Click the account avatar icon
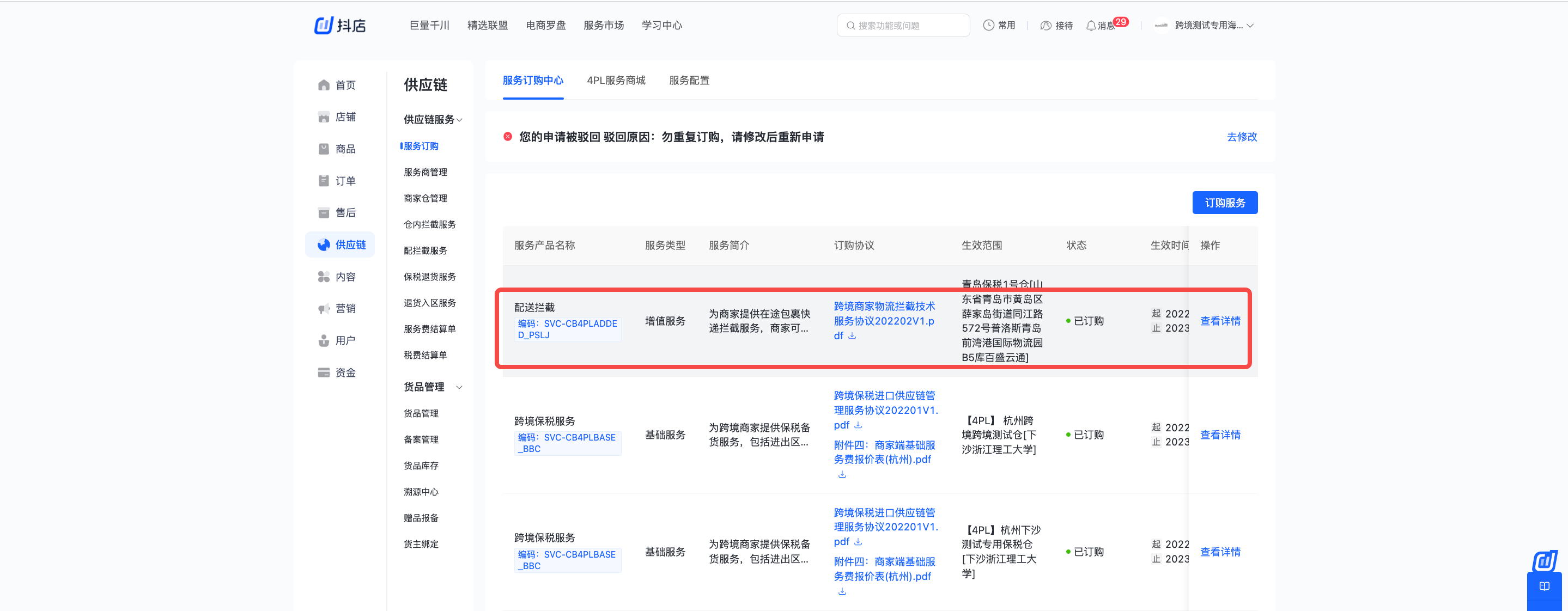This screenshot has height=611, width=1568. (x=1161, y=26)
